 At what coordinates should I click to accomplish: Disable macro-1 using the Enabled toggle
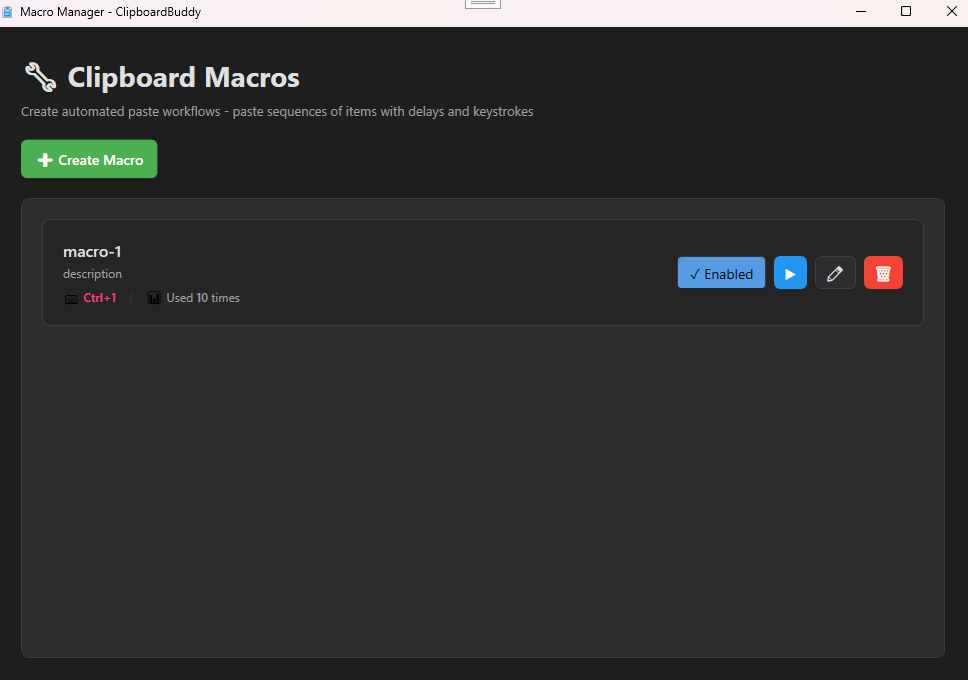[721, 272]
